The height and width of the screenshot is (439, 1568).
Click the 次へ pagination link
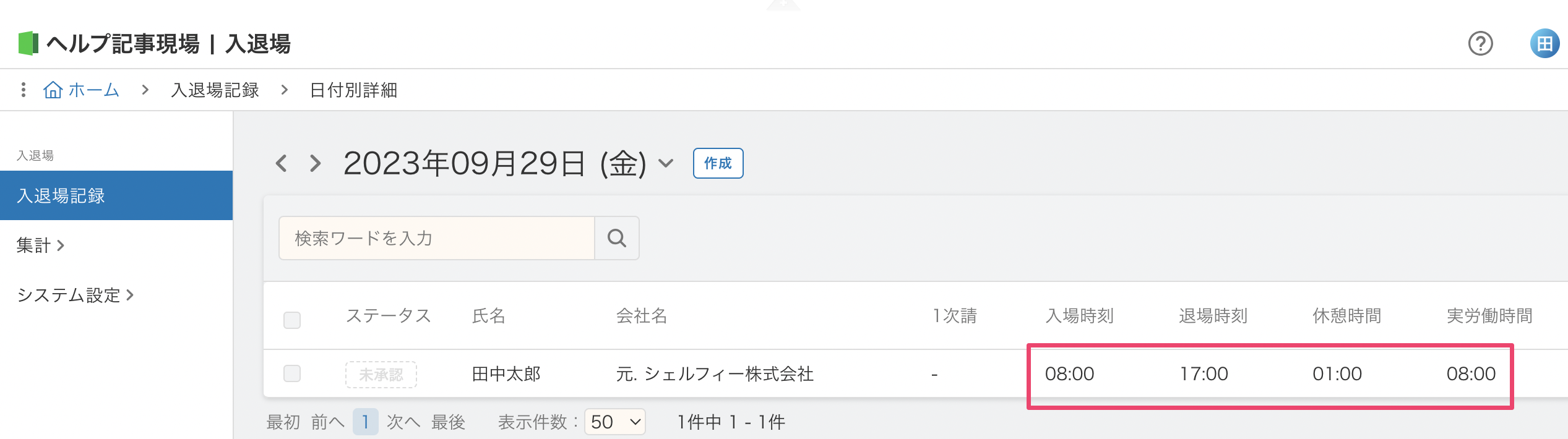[403, 422]
